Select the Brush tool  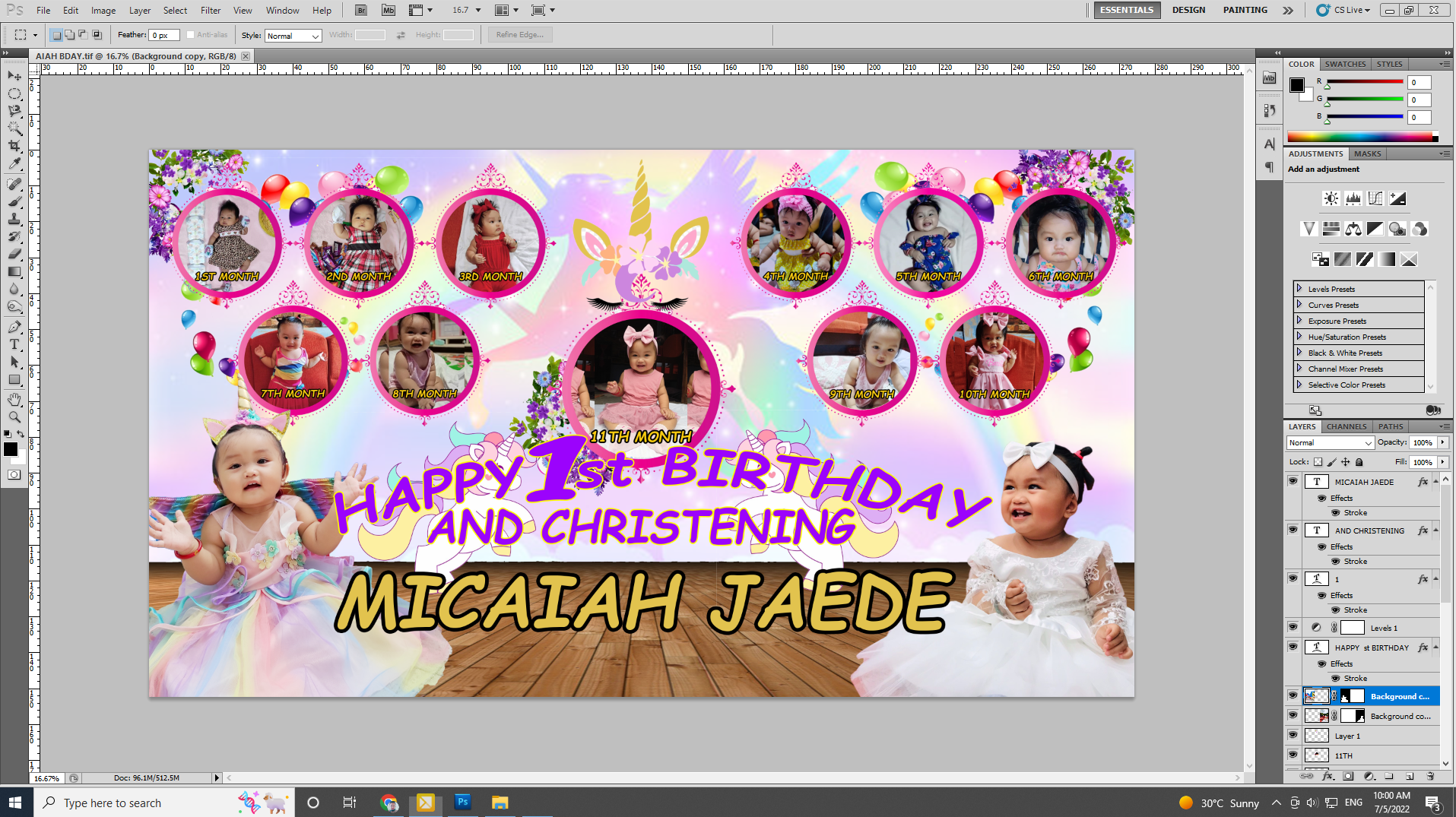(14, 201)
